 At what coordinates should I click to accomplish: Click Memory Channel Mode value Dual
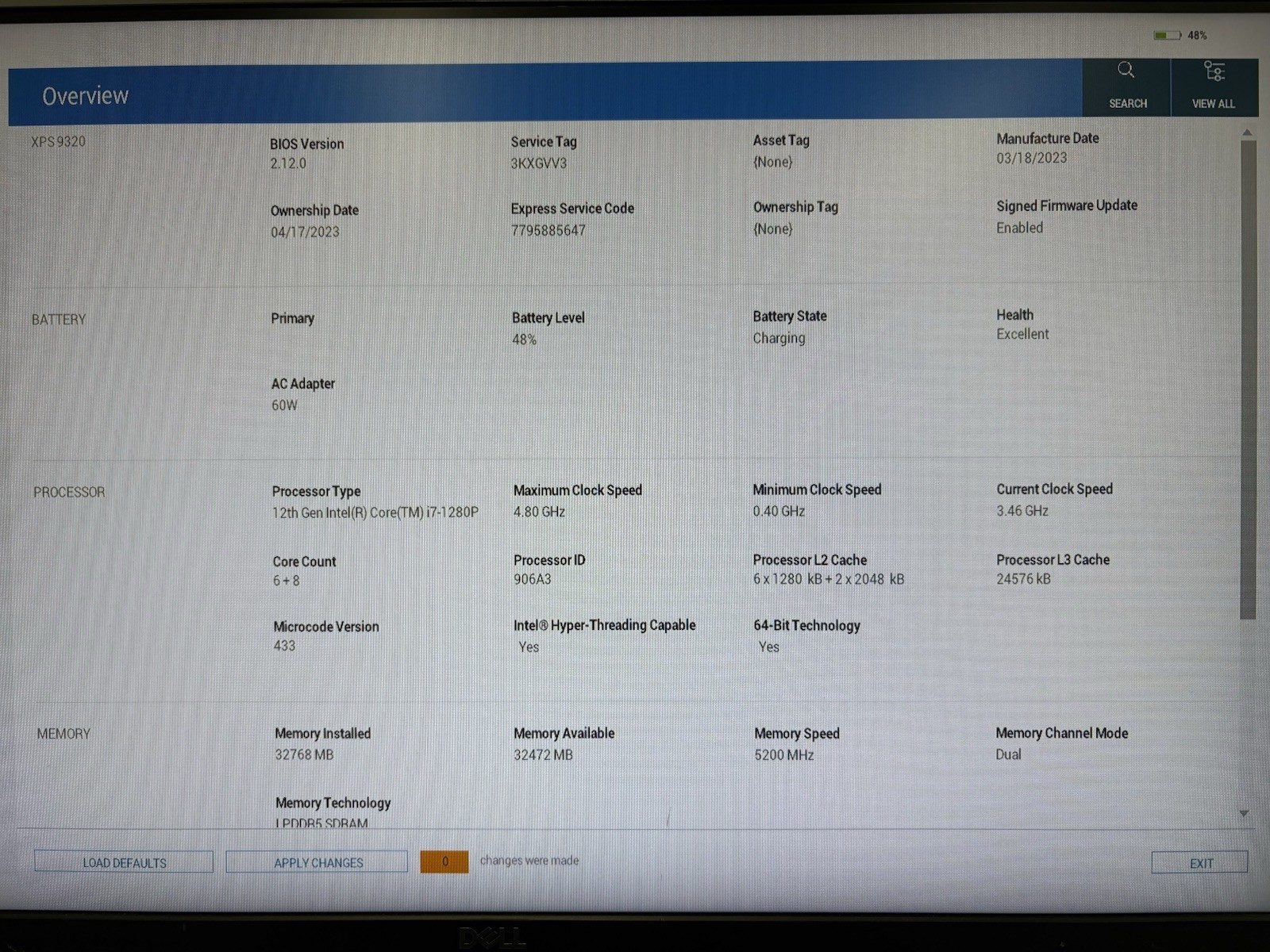(1008, 754)
